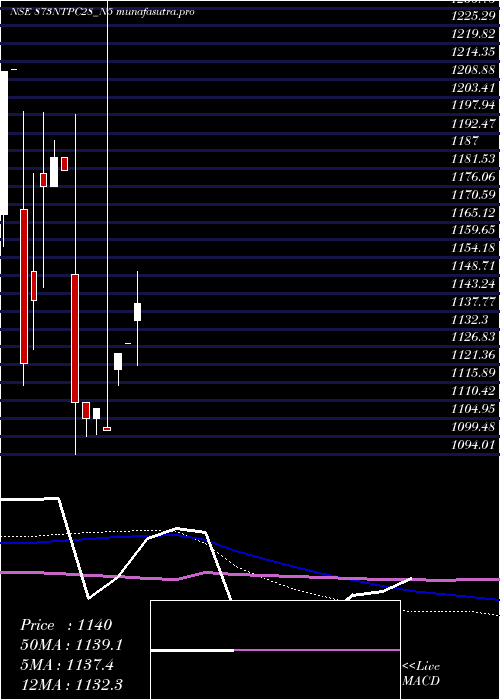Select the 1225.29 price axis label
Viewport: 500px width, 700px height.
(473, 18)
